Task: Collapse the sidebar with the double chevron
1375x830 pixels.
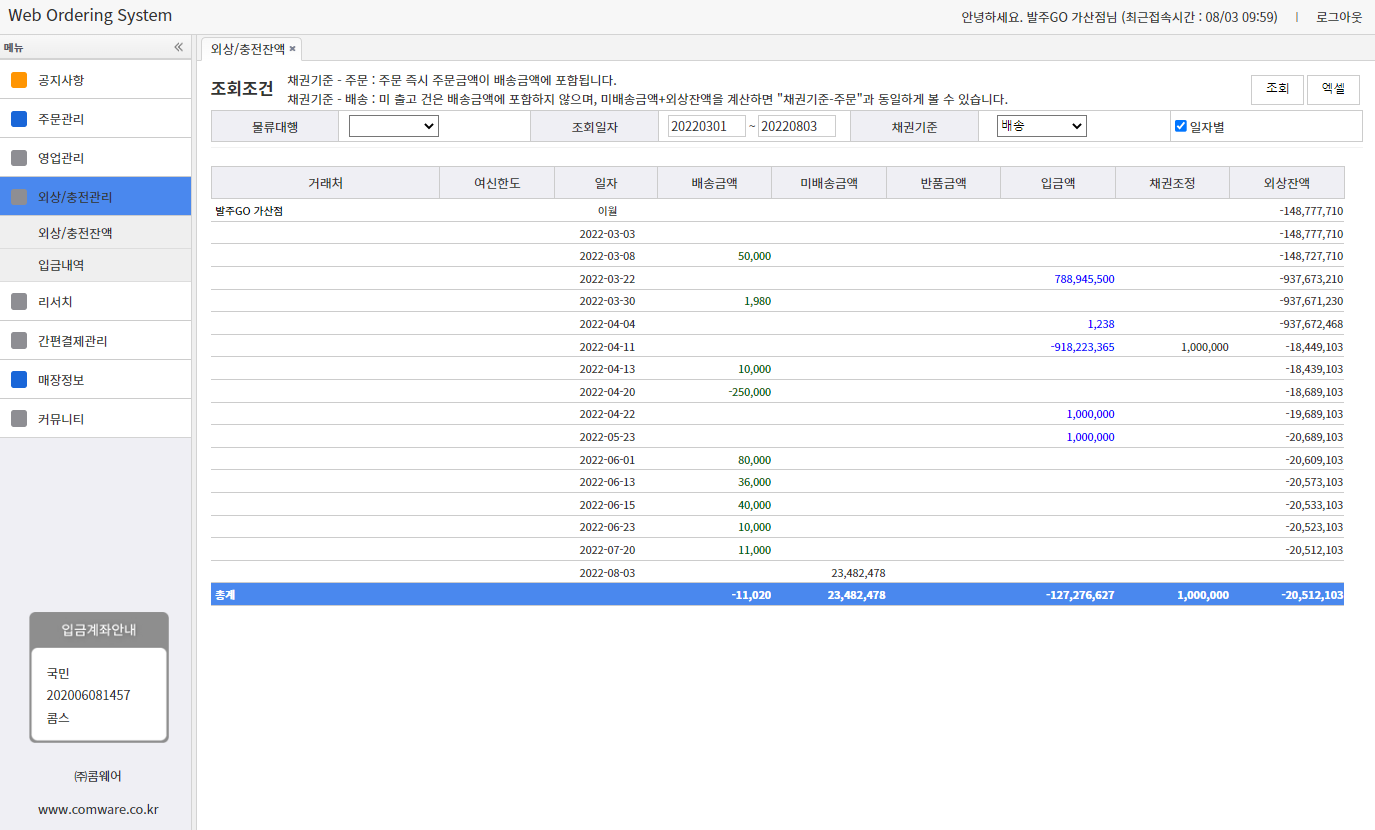Action: coord(178,47)
